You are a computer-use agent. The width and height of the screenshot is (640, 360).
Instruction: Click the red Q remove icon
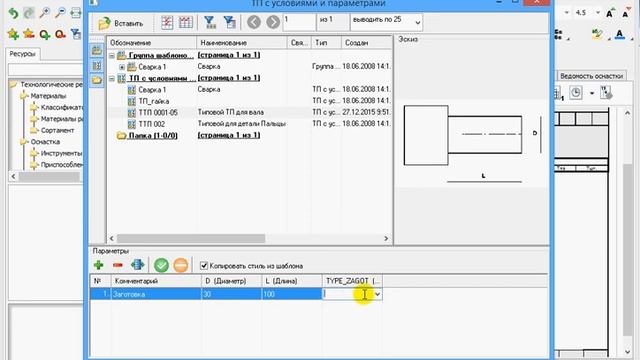pyautogui.click(x=60, y=34)
